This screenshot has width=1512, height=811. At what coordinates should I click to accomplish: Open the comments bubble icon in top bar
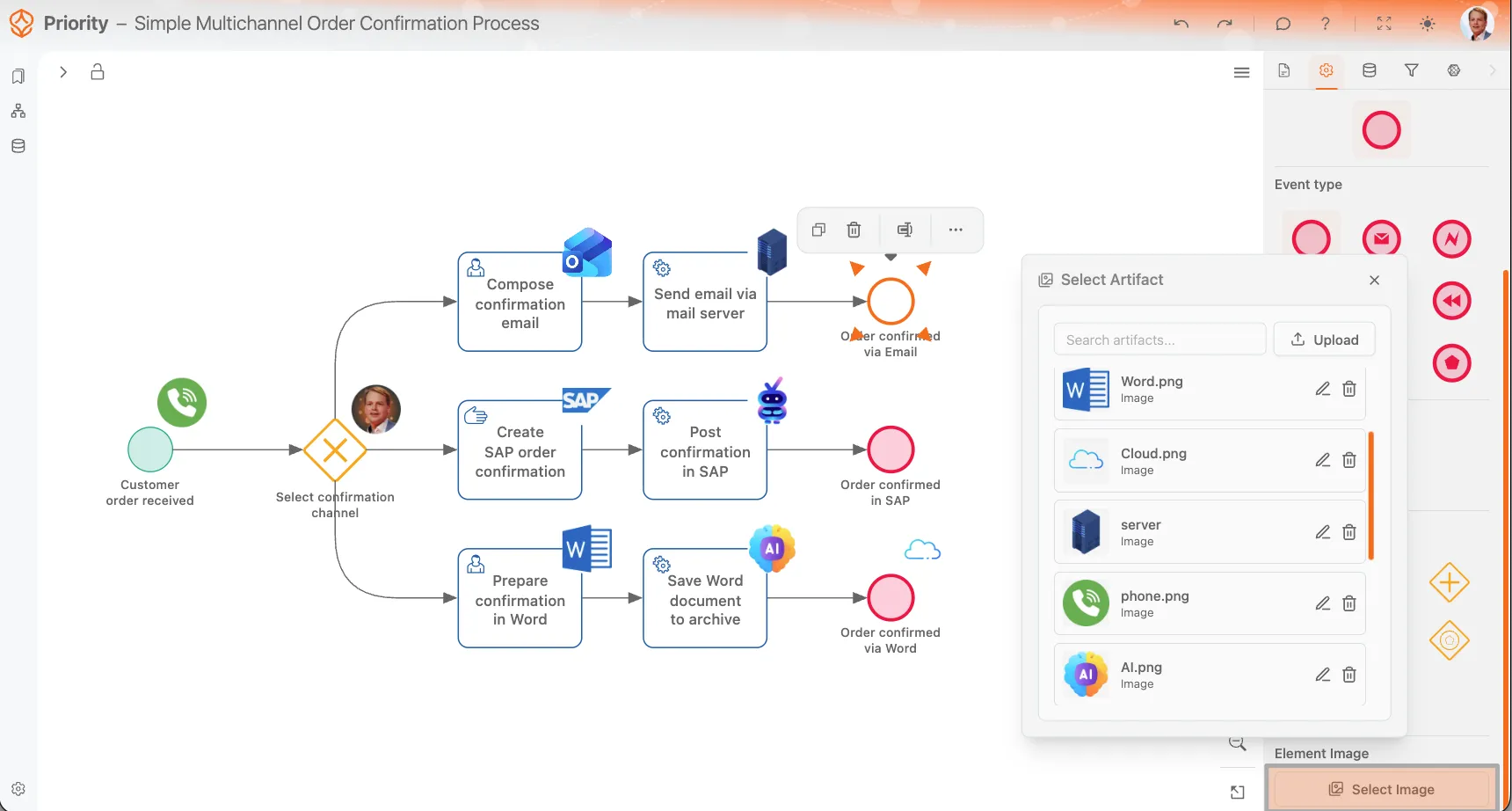pyautogui.click(x=1283, y=24)
